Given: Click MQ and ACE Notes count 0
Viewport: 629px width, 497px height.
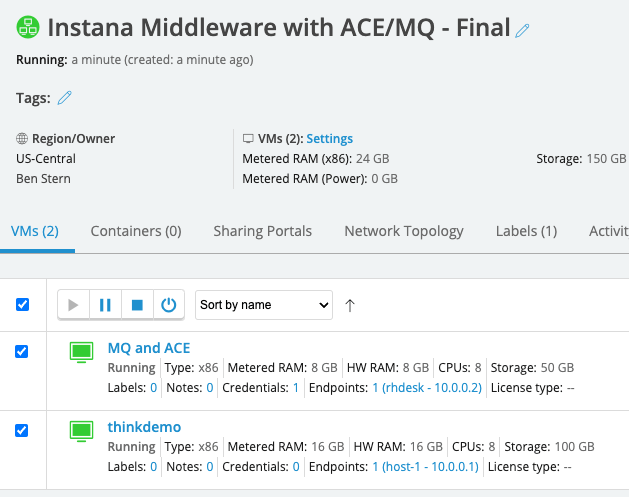Looking at the screenshot, I should click(x=209, y=388).
